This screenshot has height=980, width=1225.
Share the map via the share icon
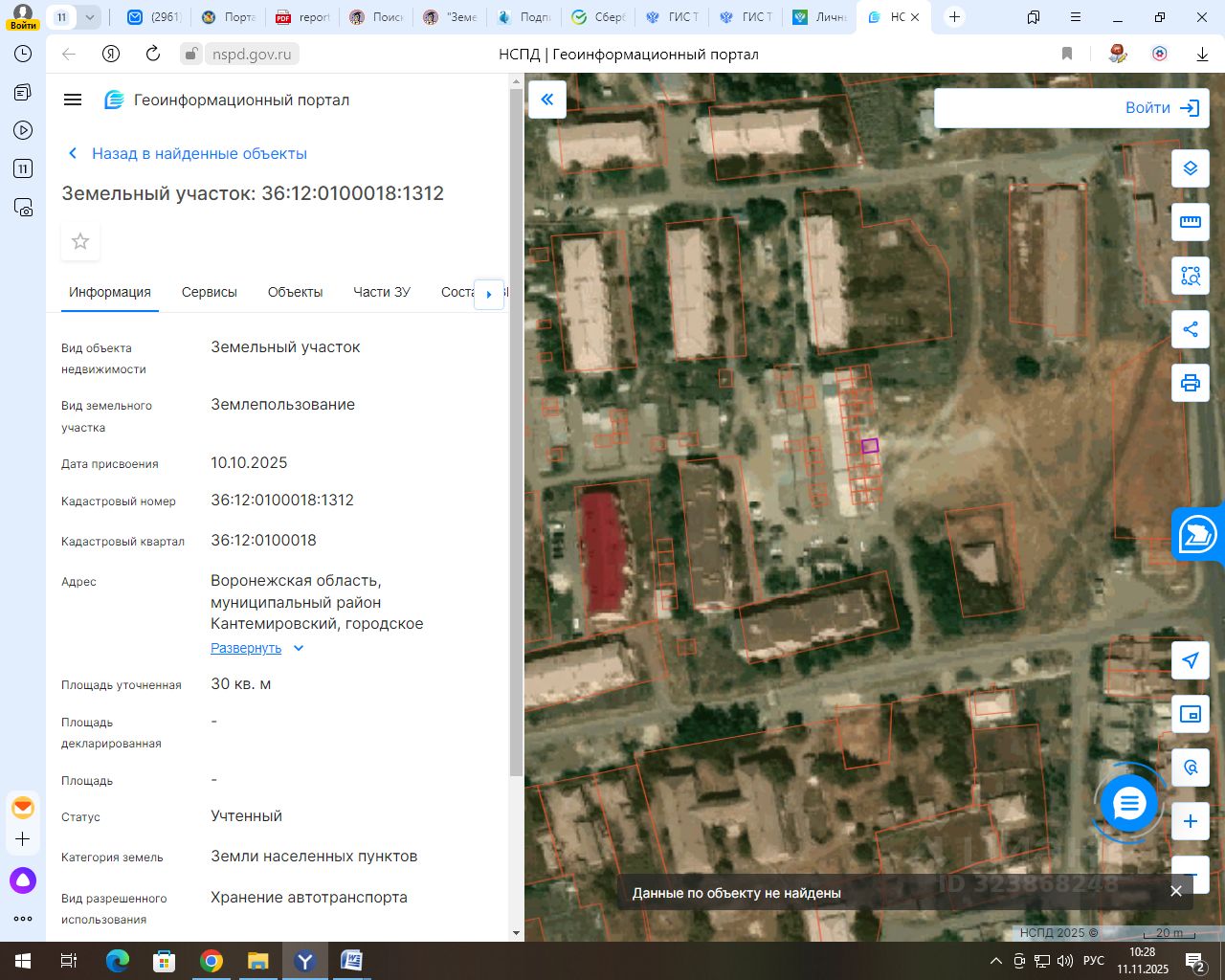[1191, 329]
